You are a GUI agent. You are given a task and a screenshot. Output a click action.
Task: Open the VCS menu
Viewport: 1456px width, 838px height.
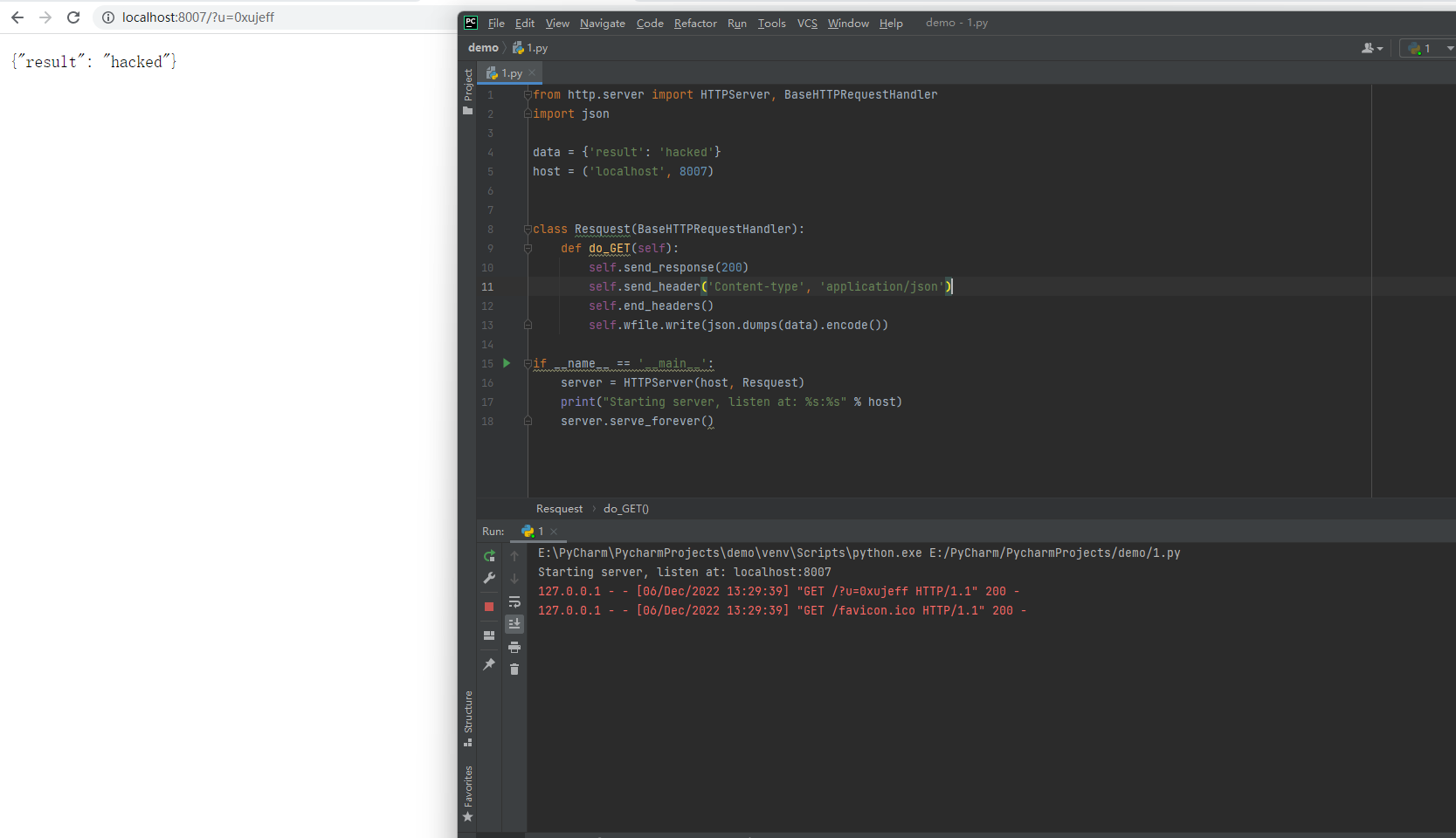(807, 24)
